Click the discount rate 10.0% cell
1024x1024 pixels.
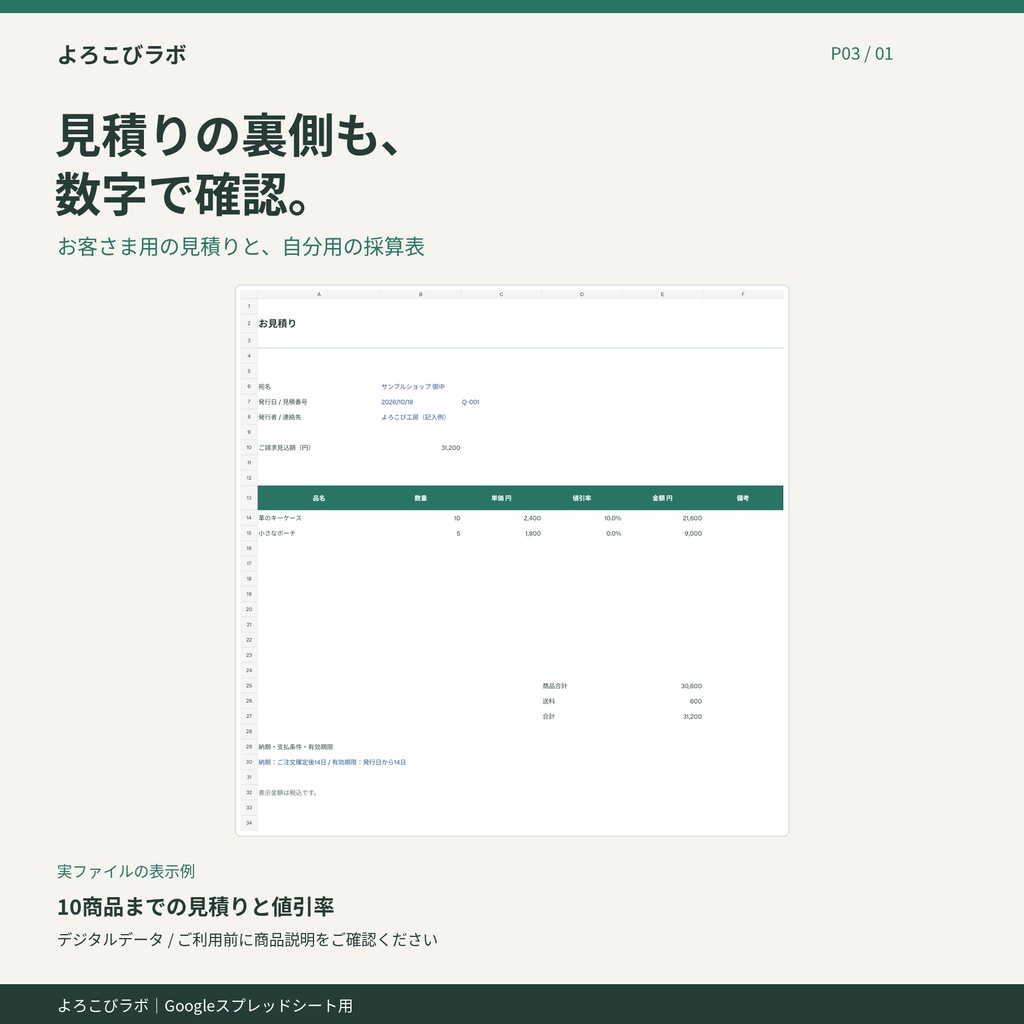click(613, 518)
